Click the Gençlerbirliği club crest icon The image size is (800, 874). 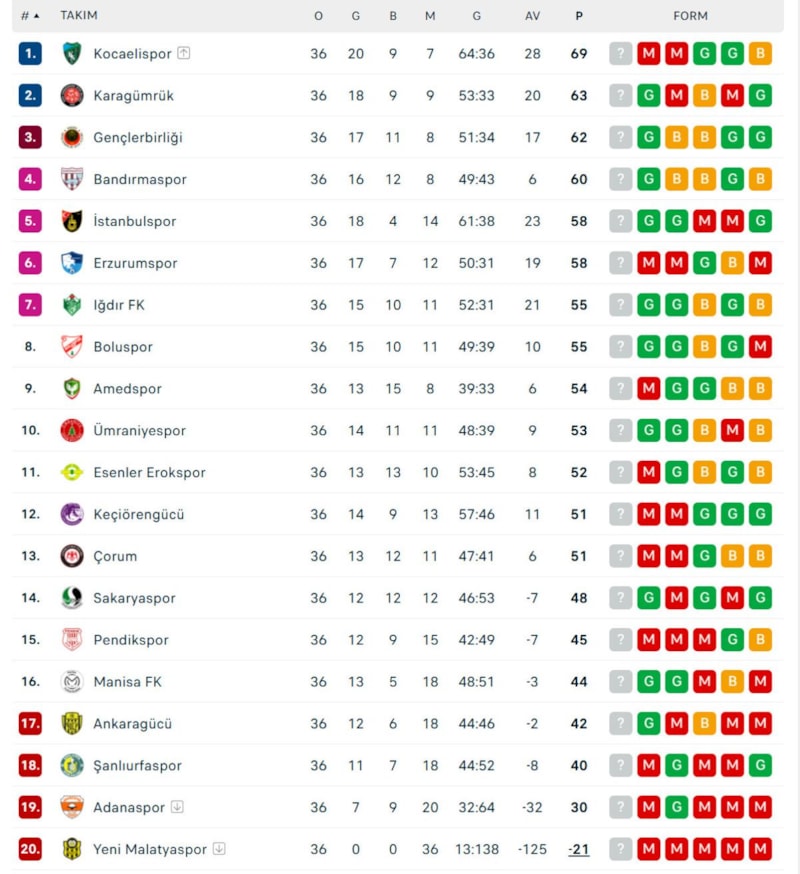pyautogui.click(x=72, y=138)
